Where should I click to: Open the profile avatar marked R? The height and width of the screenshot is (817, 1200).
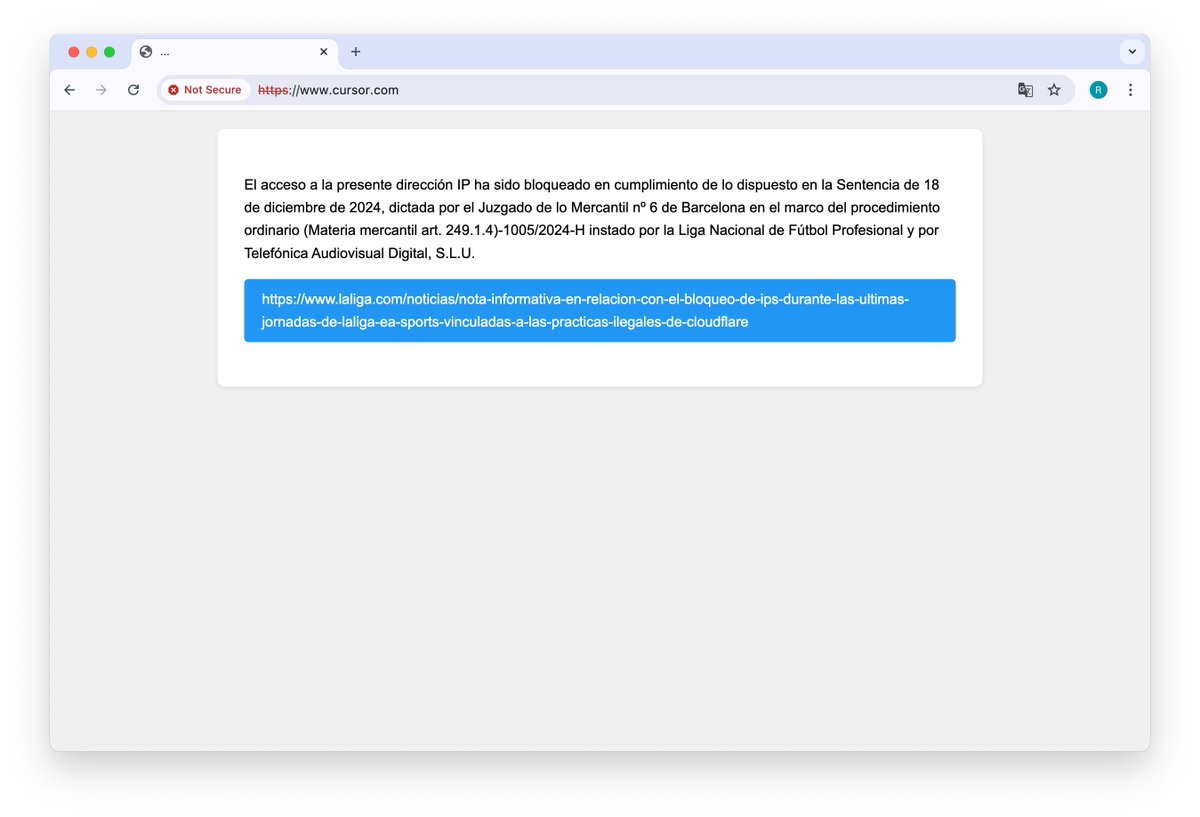[1098, 89]
